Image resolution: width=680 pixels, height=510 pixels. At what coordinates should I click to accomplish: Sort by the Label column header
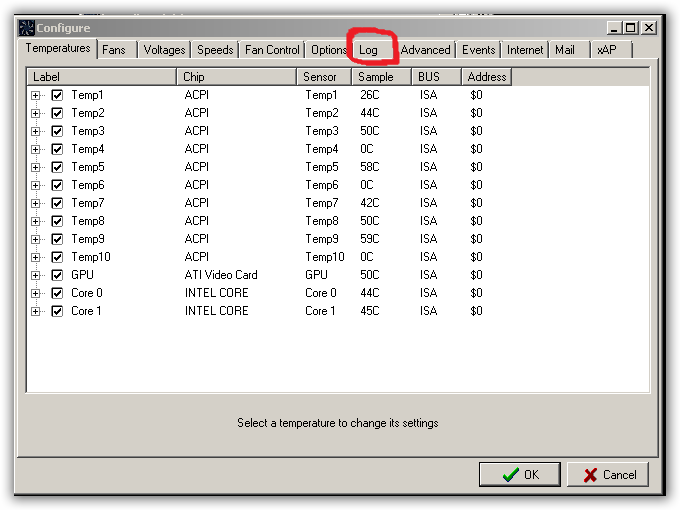click(102, 77)
